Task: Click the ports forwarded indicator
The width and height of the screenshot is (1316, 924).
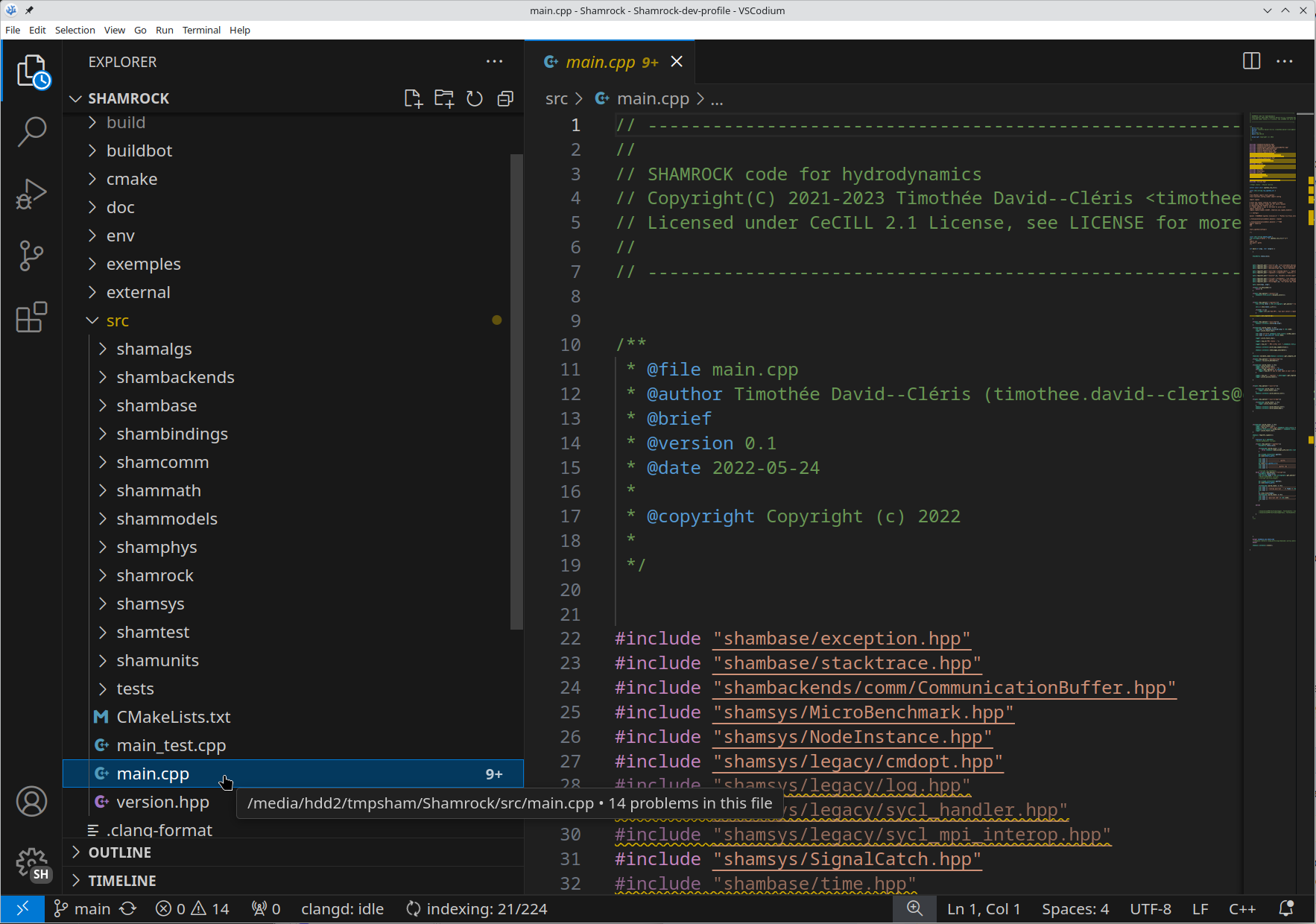Action: pyautogui.click(x=266, y=909)
